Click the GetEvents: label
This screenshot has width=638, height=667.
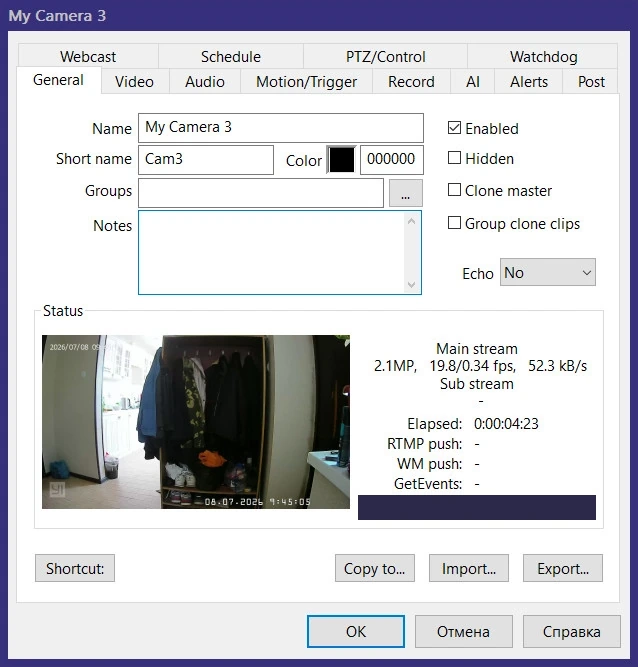click(x=428, y=484)
